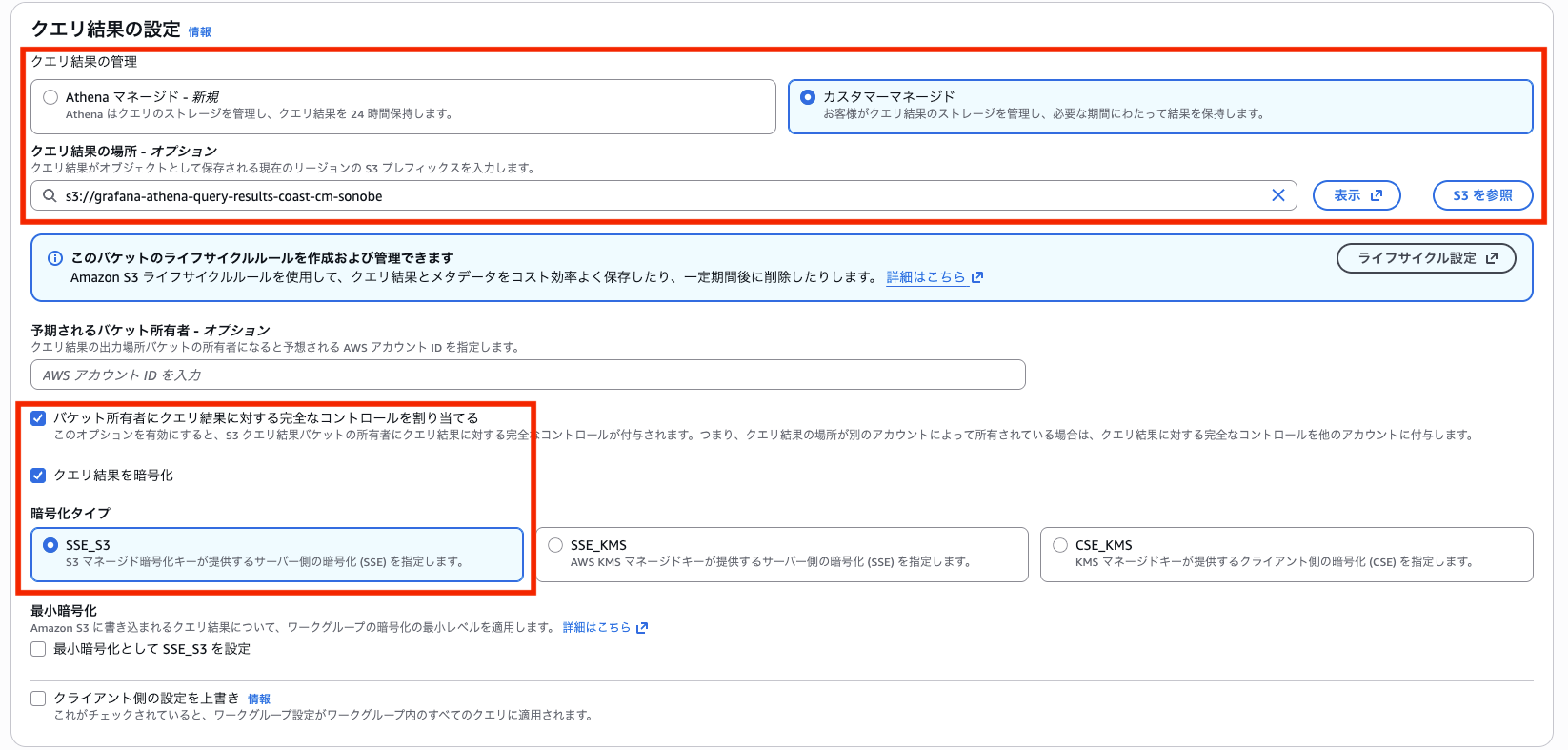
Task: Click the 暗号化タイプ heading
Action: click(70, 513)
